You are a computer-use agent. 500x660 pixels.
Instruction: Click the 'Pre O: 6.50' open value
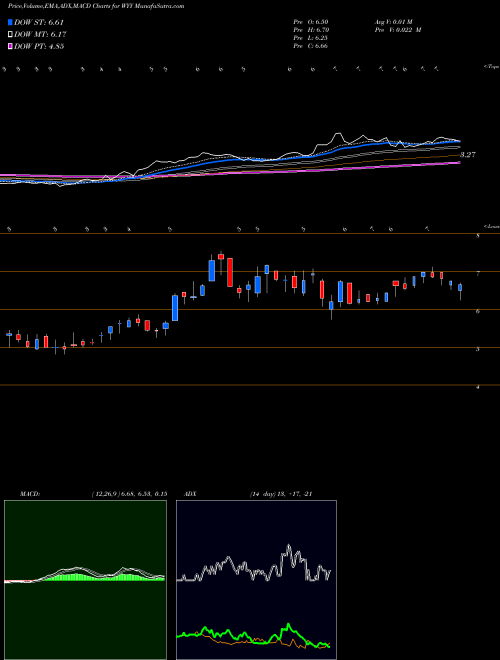[x=311, y=21]
